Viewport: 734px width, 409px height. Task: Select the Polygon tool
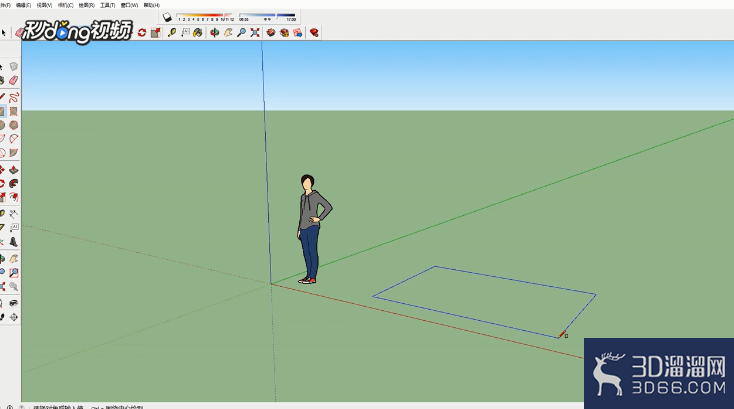click(14, 125)
